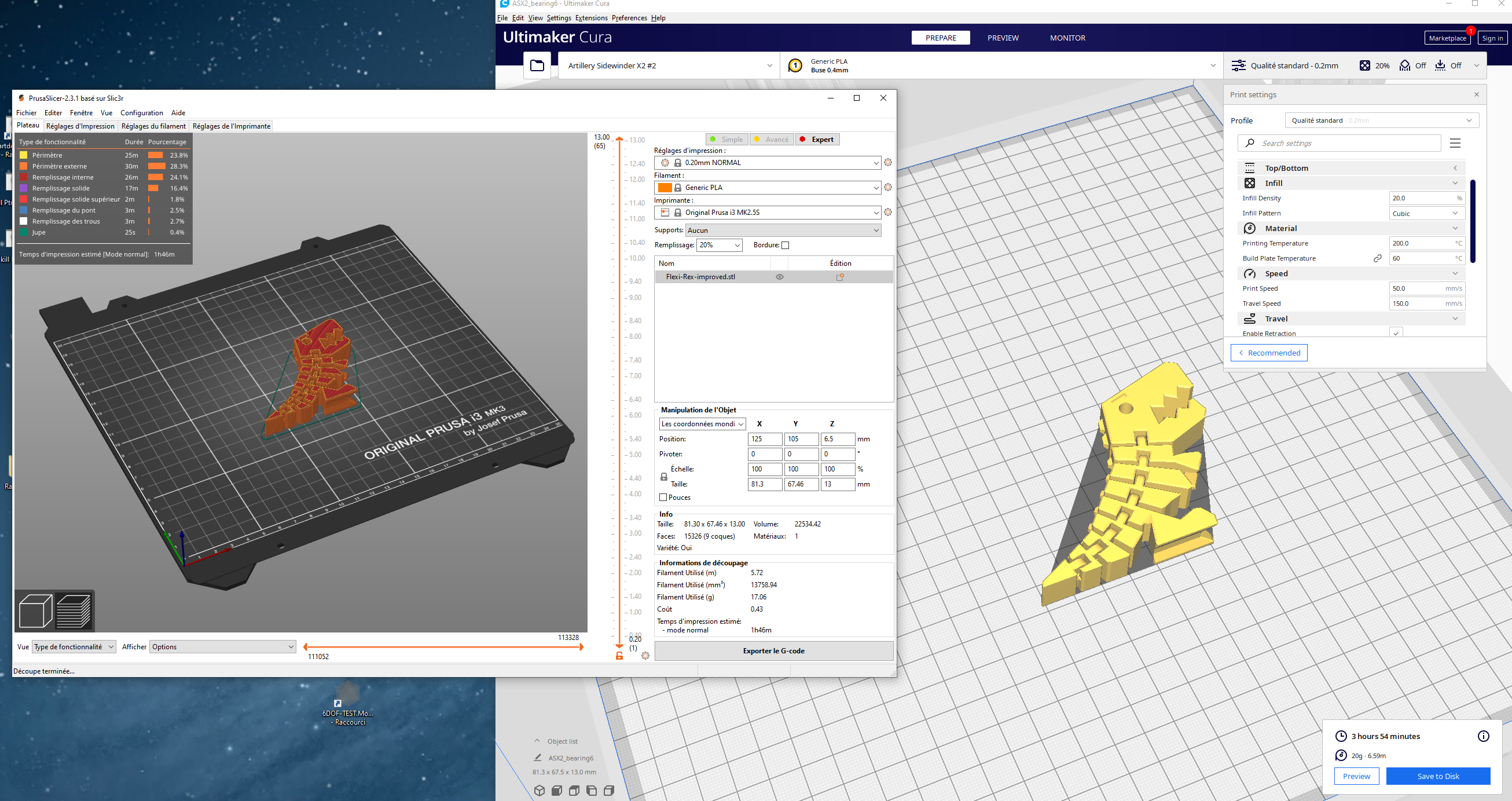1512x801 pixels.
Task: Toggle visibility eye of Flexi-Rex-improved.stl
Action: click(780, 277)
